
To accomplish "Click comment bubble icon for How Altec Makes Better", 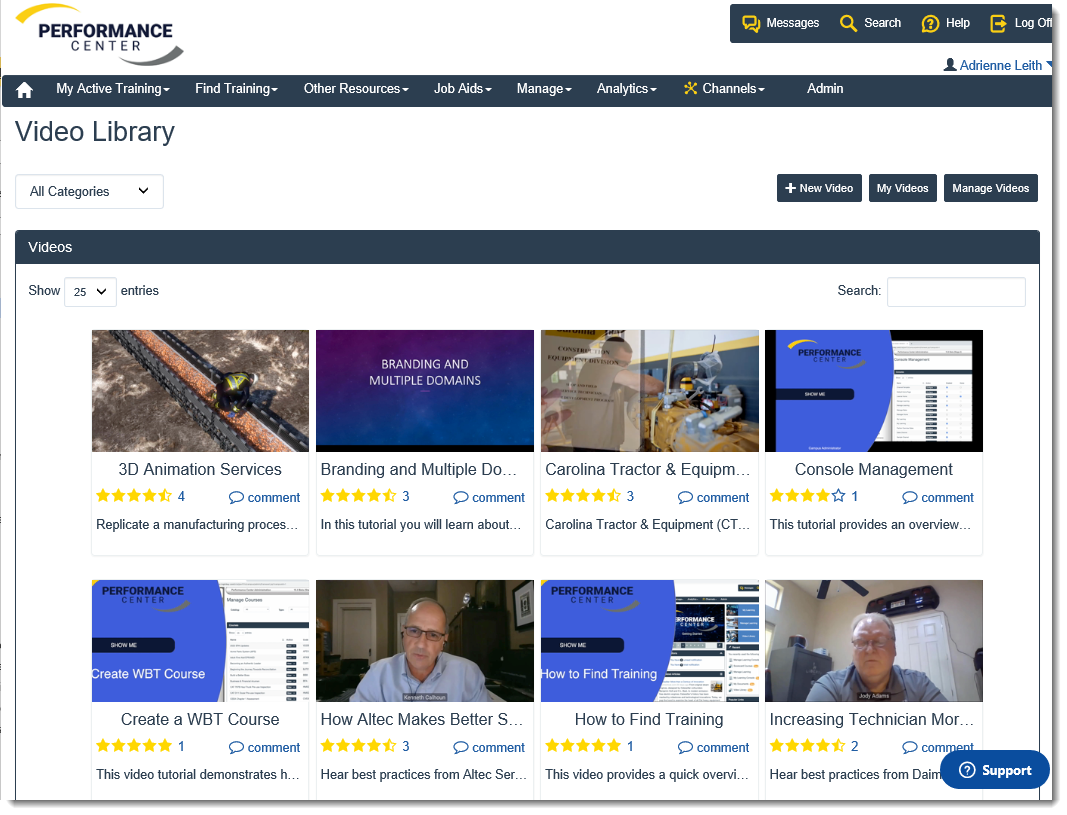I will click(461, 747).
